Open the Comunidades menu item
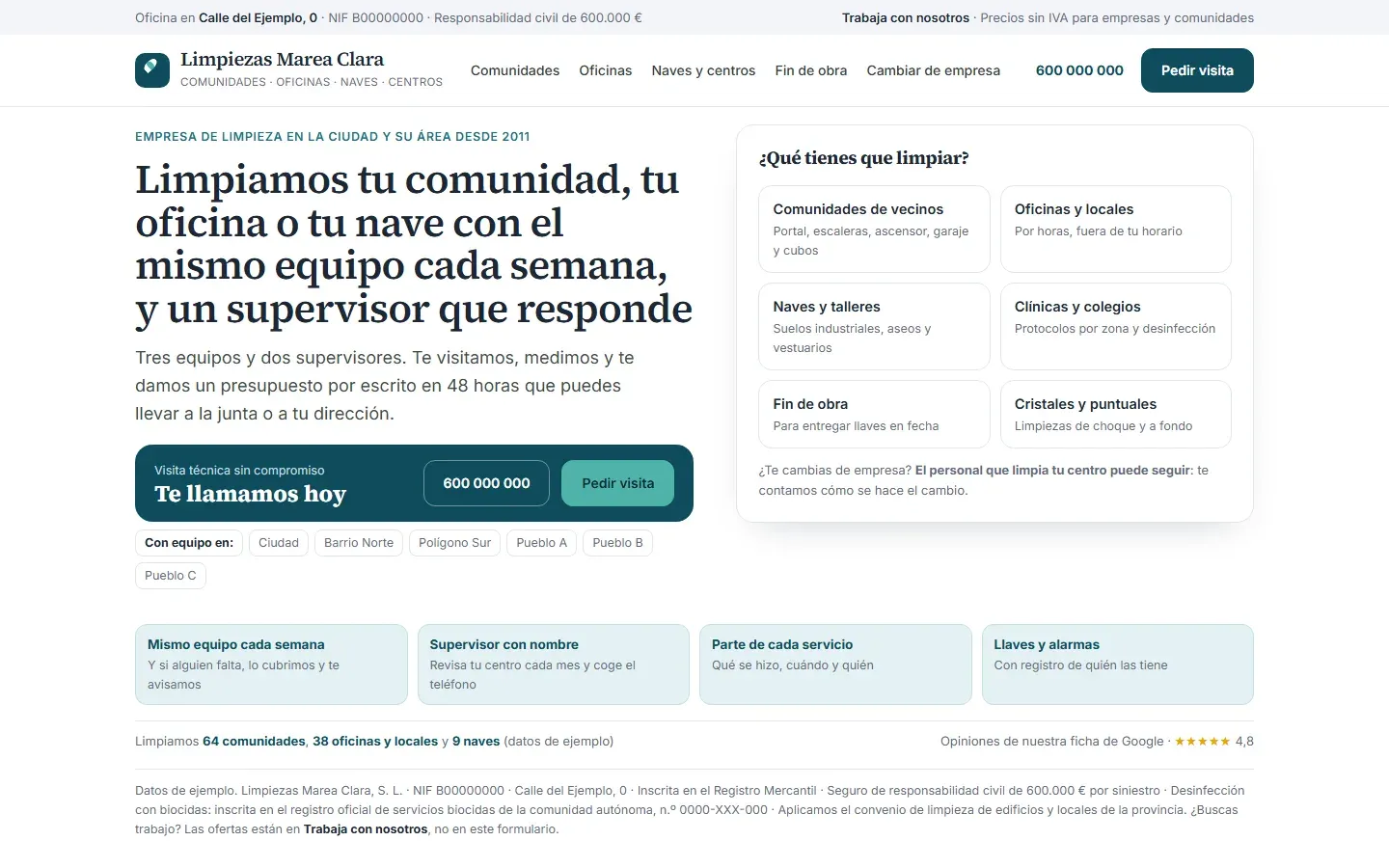Screen dimensions: 1389x868 point(515,70)
